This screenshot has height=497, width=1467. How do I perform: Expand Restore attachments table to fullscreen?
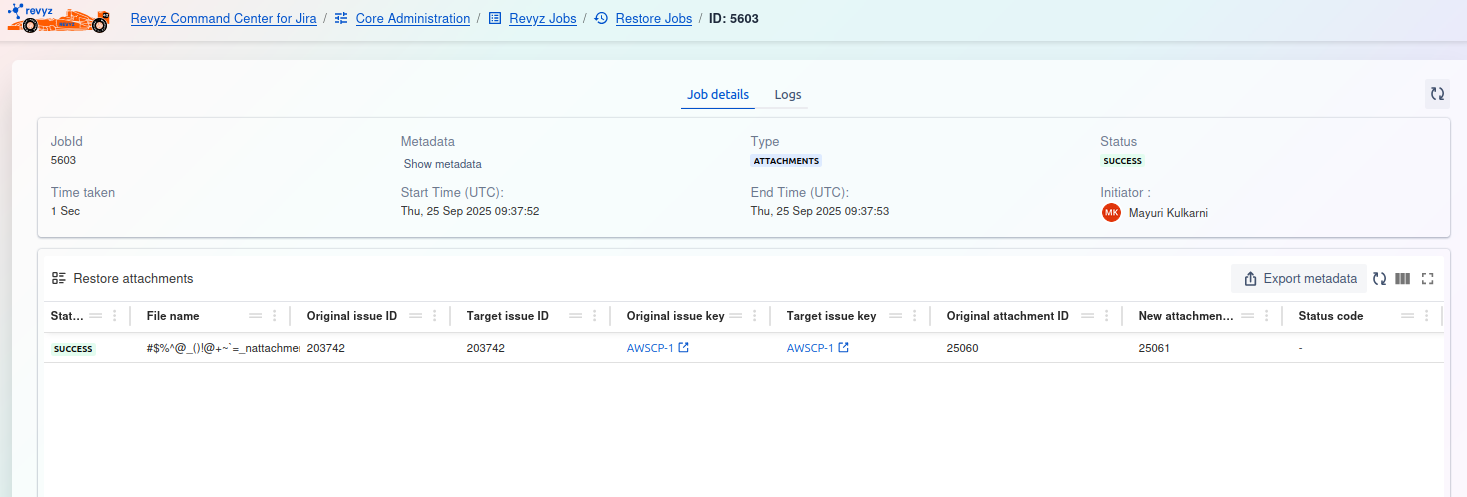coord(1427,279)
